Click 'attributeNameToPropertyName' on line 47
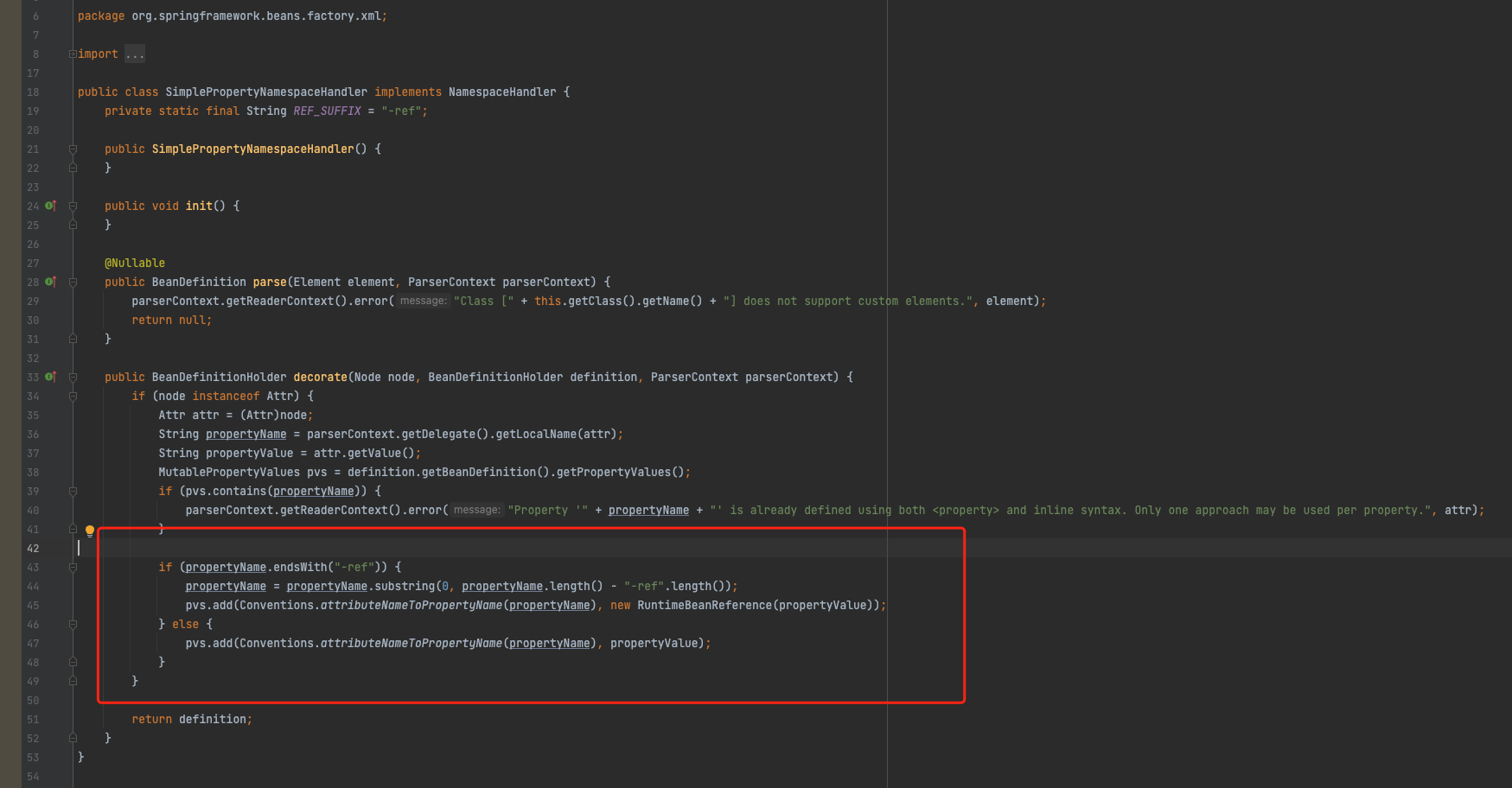The height and width of the screenshot is (788, 1512). pos(411,643)
